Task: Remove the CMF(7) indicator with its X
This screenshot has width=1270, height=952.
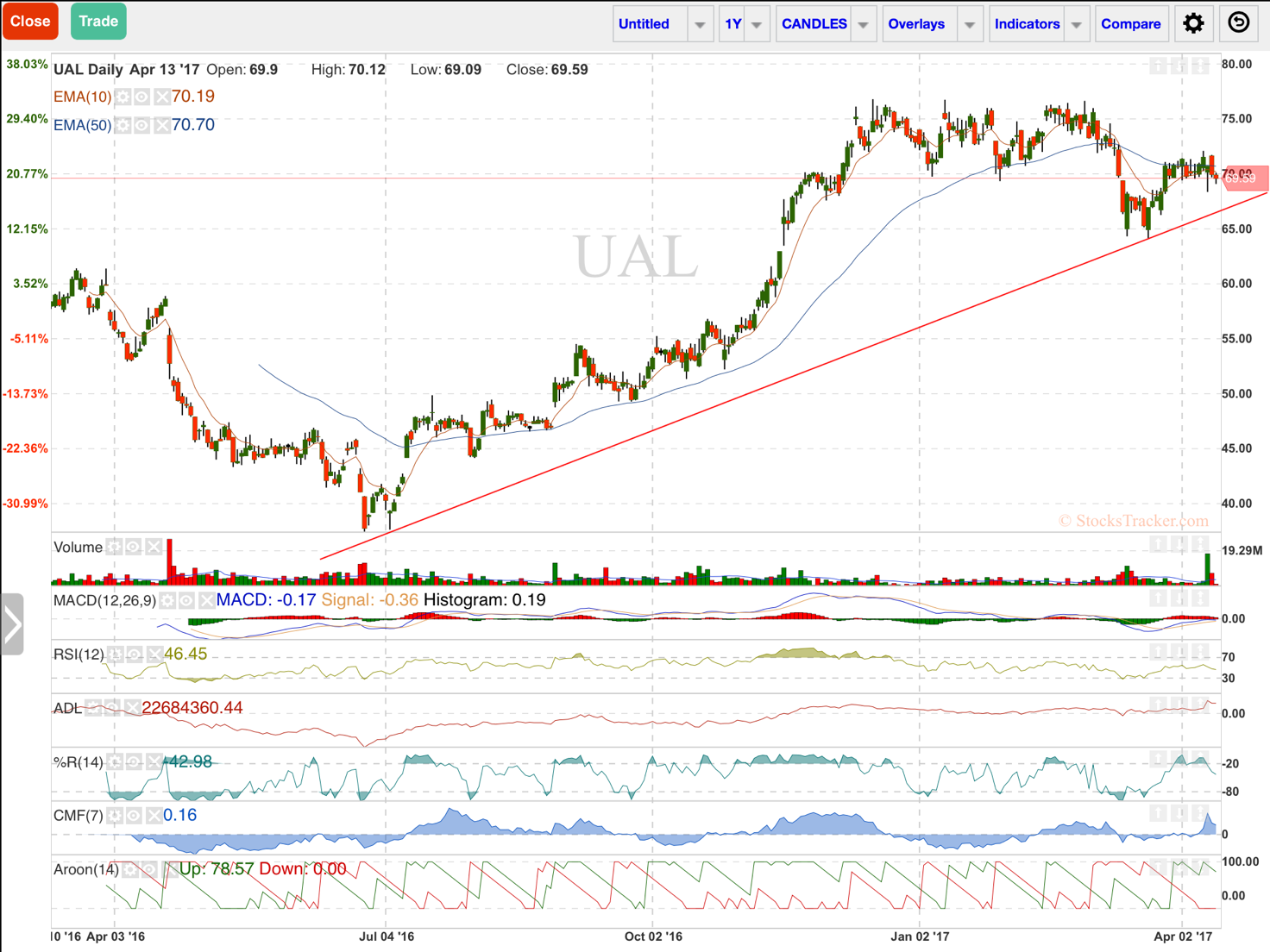Action: [x=154, y=816]
